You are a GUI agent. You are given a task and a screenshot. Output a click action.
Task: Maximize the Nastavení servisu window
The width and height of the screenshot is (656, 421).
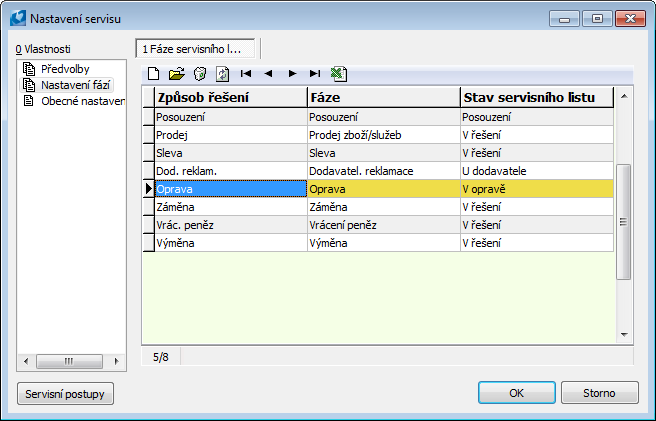pyautogui.click(x=597, y=18)
